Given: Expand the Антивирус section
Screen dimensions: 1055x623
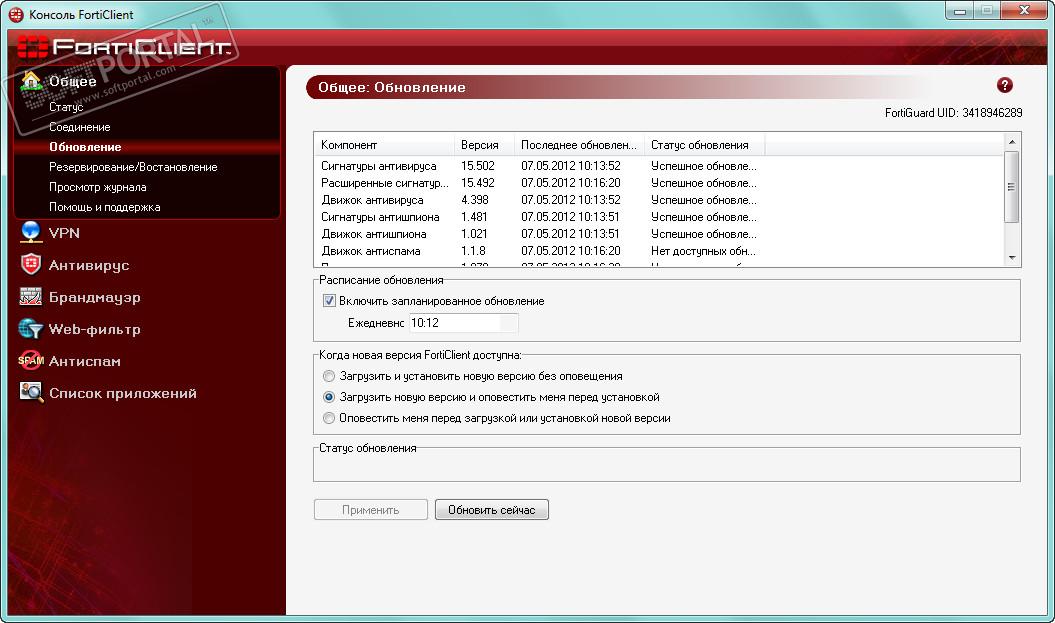Looking at the screenshot, I should coord(89,265).
